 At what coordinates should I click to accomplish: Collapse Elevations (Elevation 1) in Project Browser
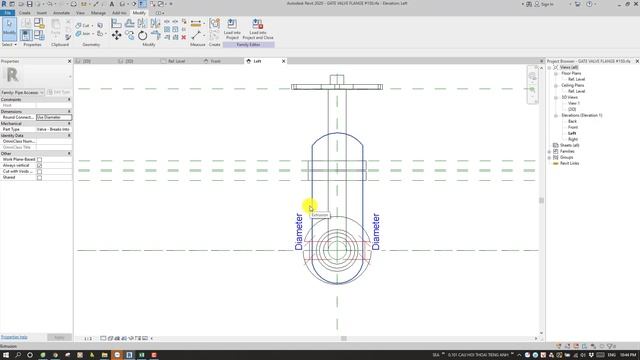556,116
